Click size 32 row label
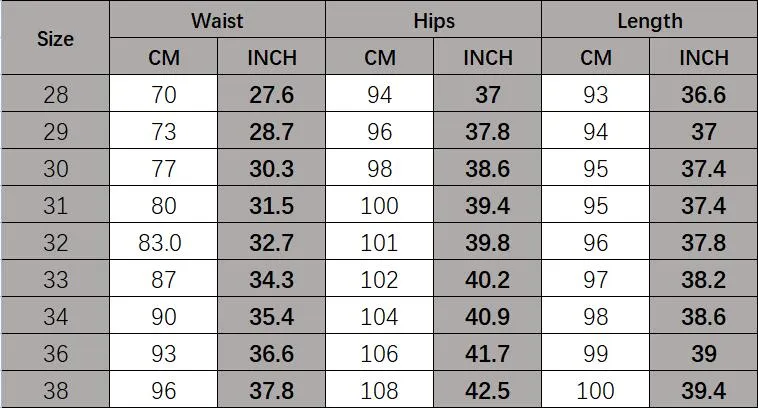 pyautogui.click(x=55, y=242)
